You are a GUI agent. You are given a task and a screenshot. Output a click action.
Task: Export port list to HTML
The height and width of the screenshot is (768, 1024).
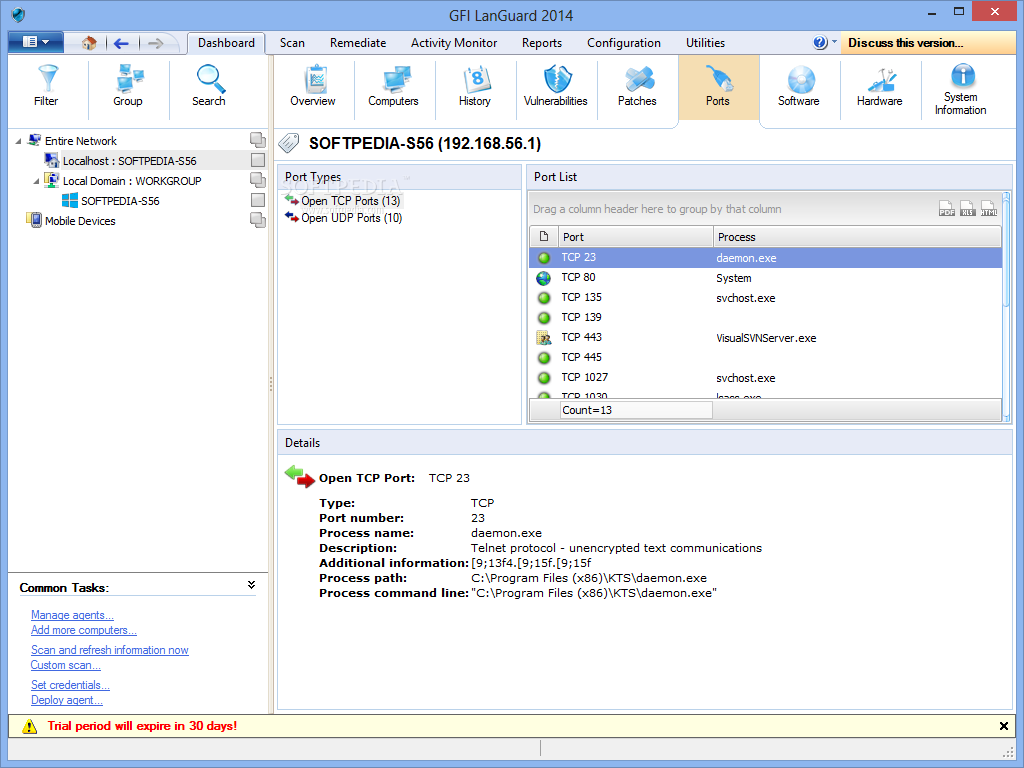click(x=989, y=208)
